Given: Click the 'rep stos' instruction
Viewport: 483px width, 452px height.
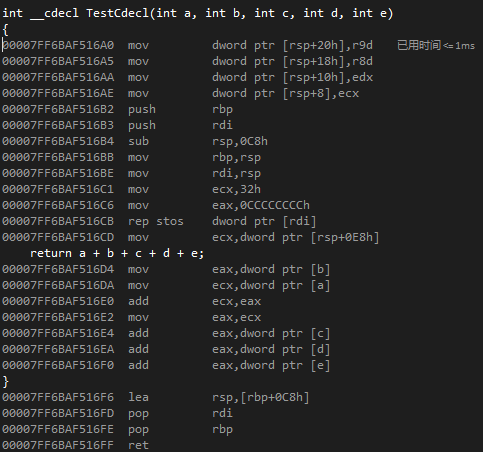Looking at the screenshot, I should [156, 221].
